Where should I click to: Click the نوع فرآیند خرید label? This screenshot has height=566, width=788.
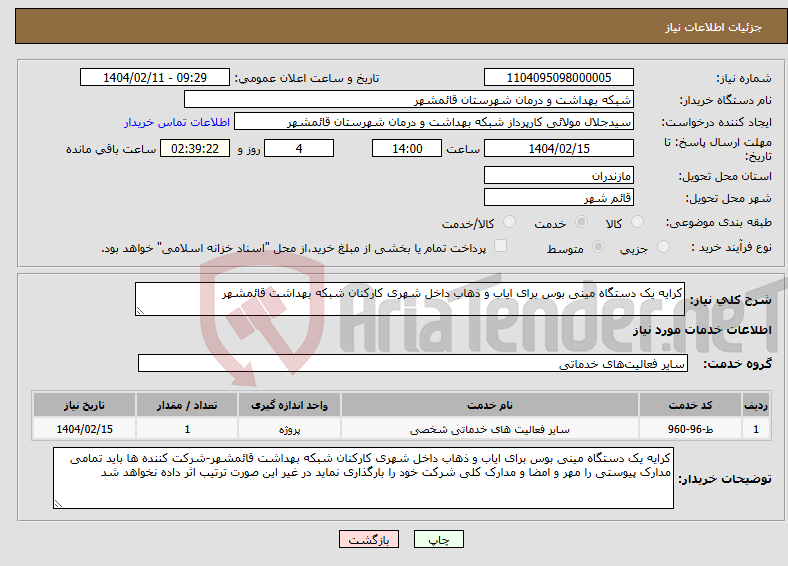731,247
